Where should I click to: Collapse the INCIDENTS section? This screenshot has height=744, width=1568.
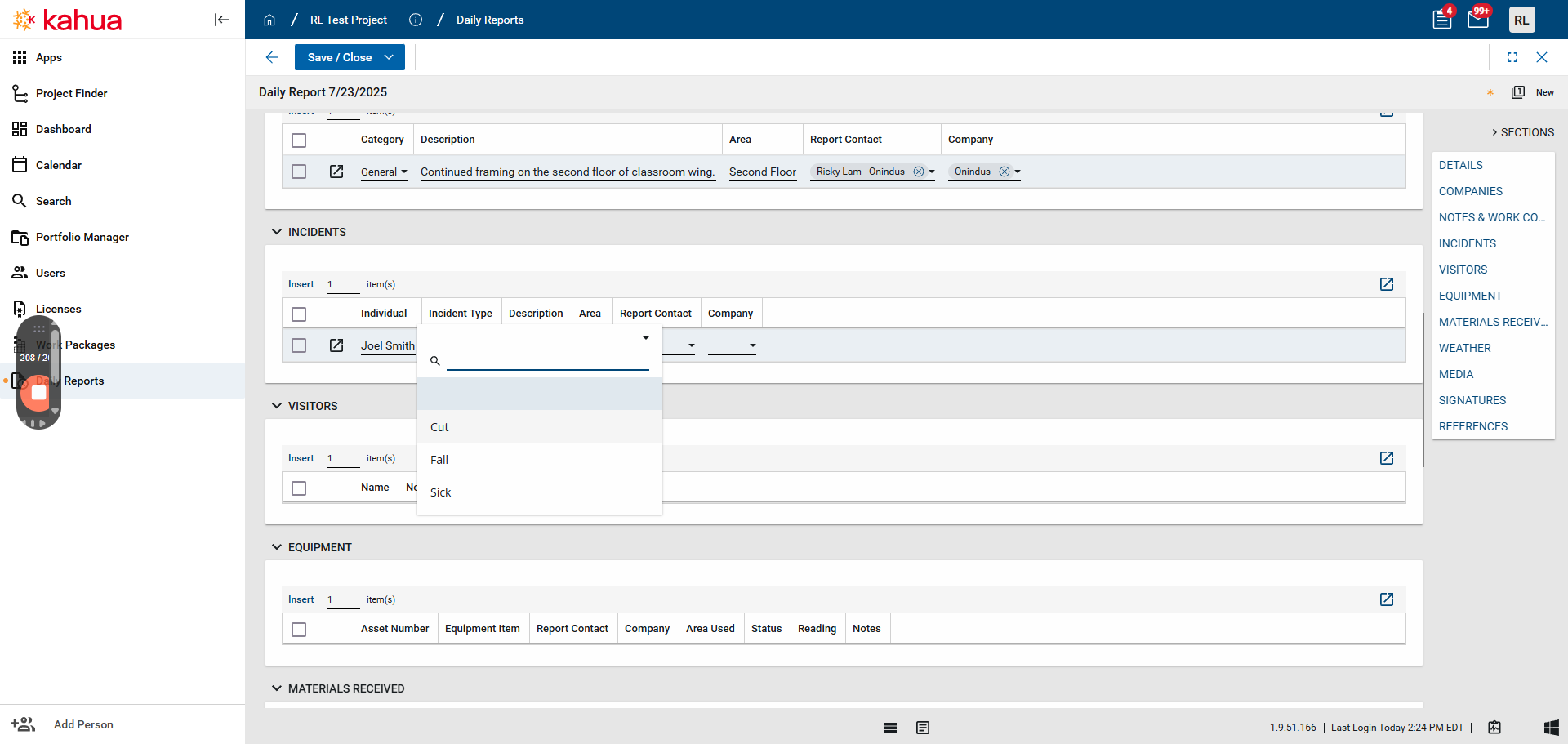276,232
